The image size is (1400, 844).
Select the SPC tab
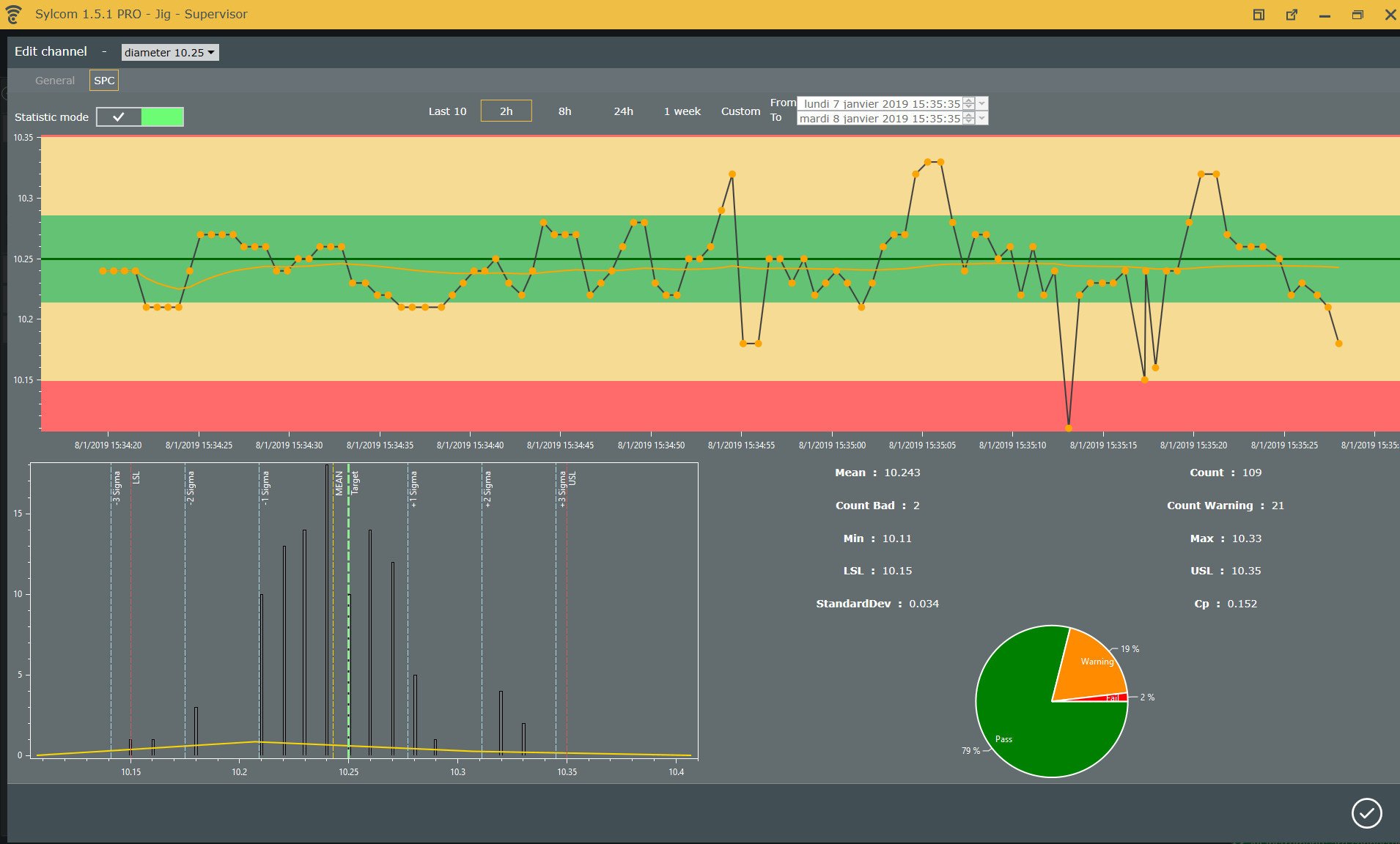point(104,81)
